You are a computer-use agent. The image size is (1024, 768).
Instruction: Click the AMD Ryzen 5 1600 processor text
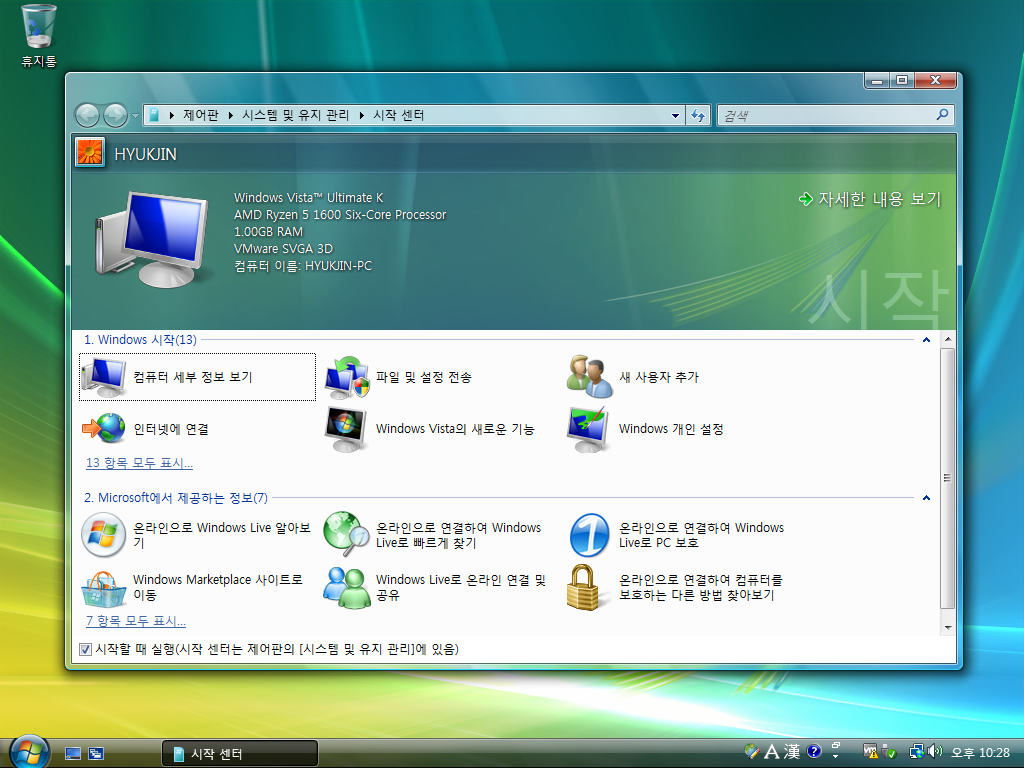click(340, 215)
